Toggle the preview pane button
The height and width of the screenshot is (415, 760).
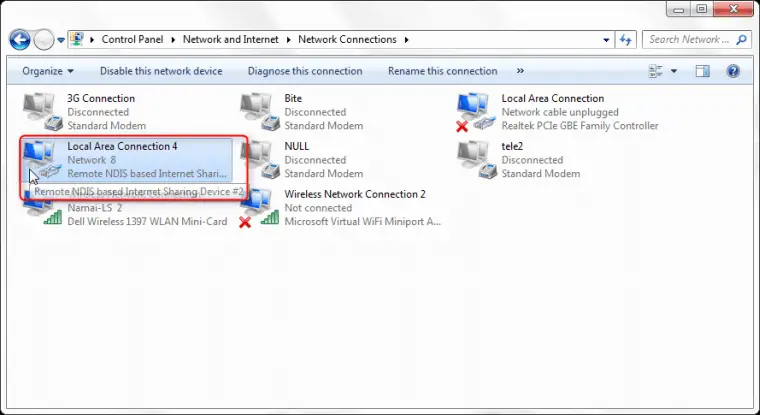(702, 71)
